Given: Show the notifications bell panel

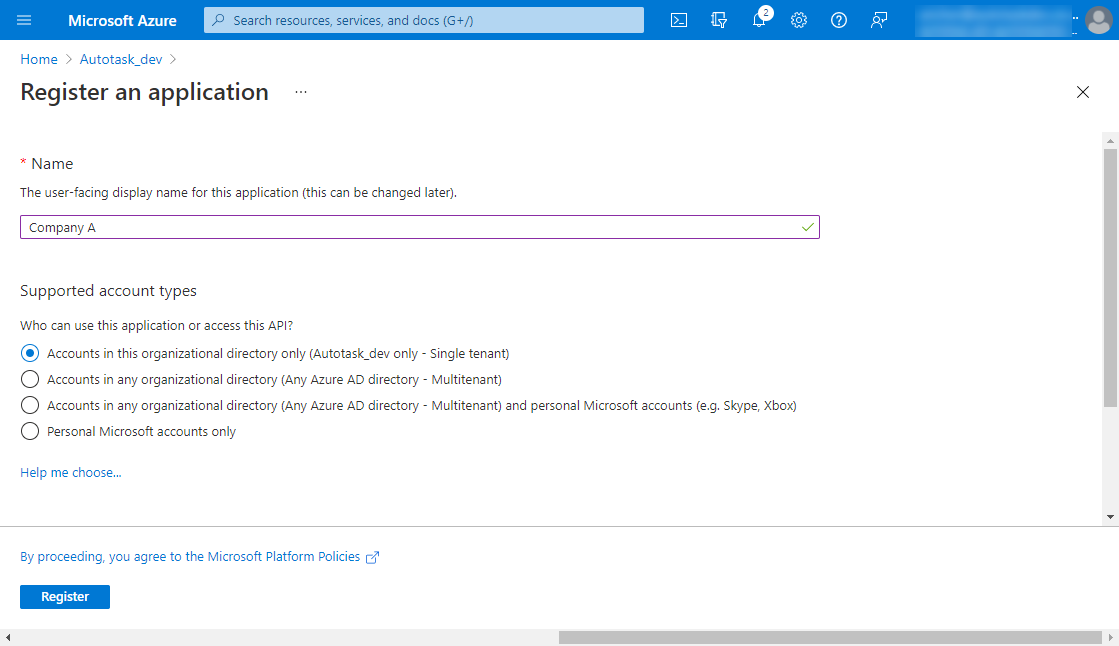Looking at the screenshot, I should (759, 20).
